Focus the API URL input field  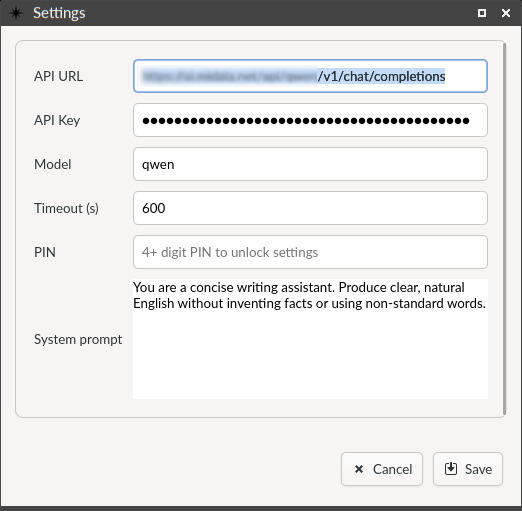click(x=310, y=76)
